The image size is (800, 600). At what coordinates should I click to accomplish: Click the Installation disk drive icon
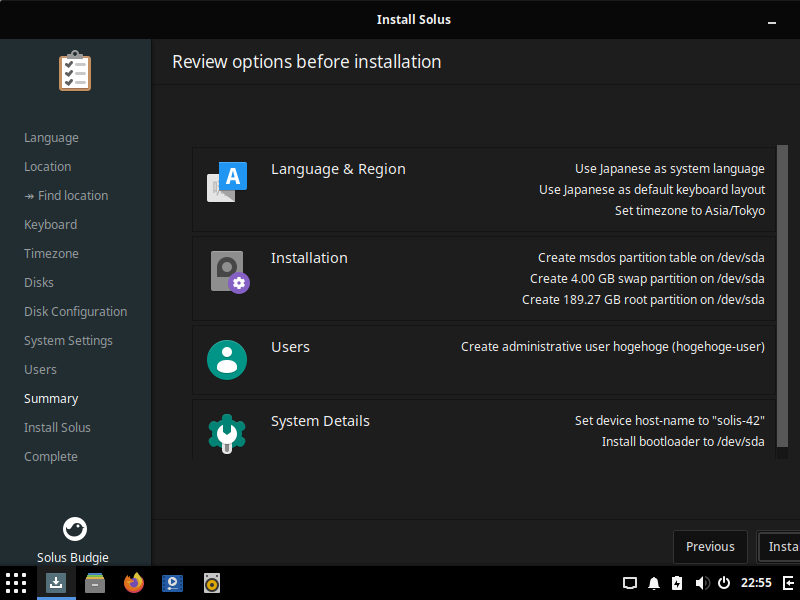click(230, 272)
